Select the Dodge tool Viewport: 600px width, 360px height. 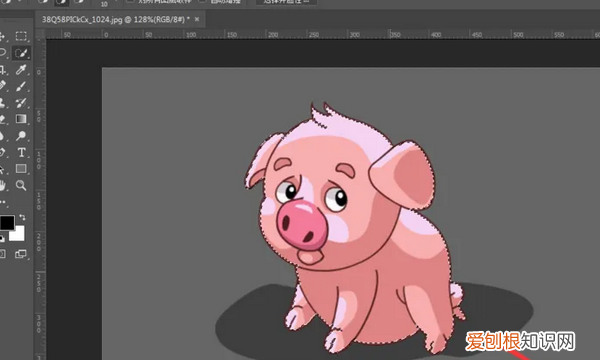coord(21,135)
